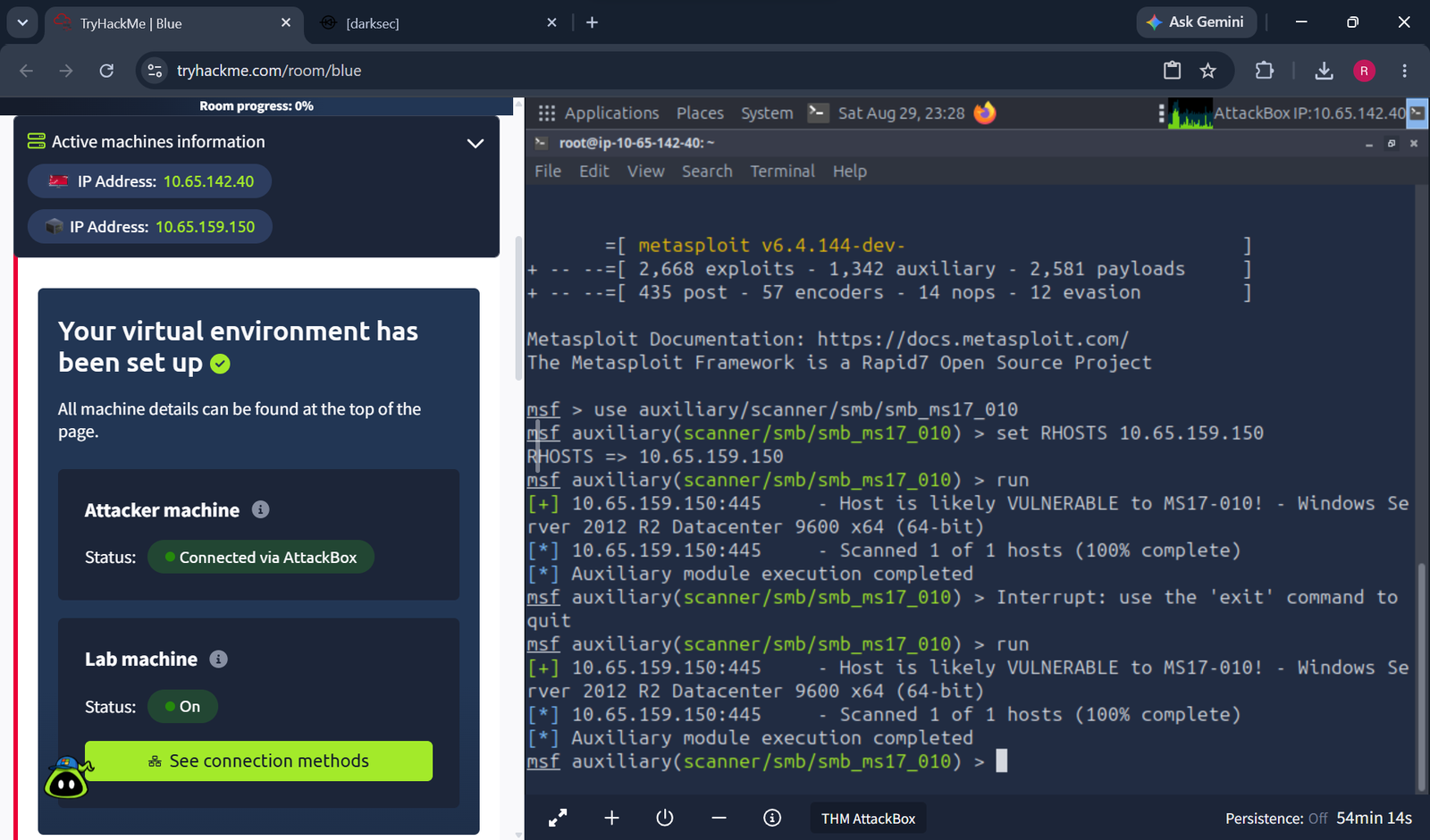Open the browser extensions menu
The width and height of the screenshot is (1430, 840).
1265,71
